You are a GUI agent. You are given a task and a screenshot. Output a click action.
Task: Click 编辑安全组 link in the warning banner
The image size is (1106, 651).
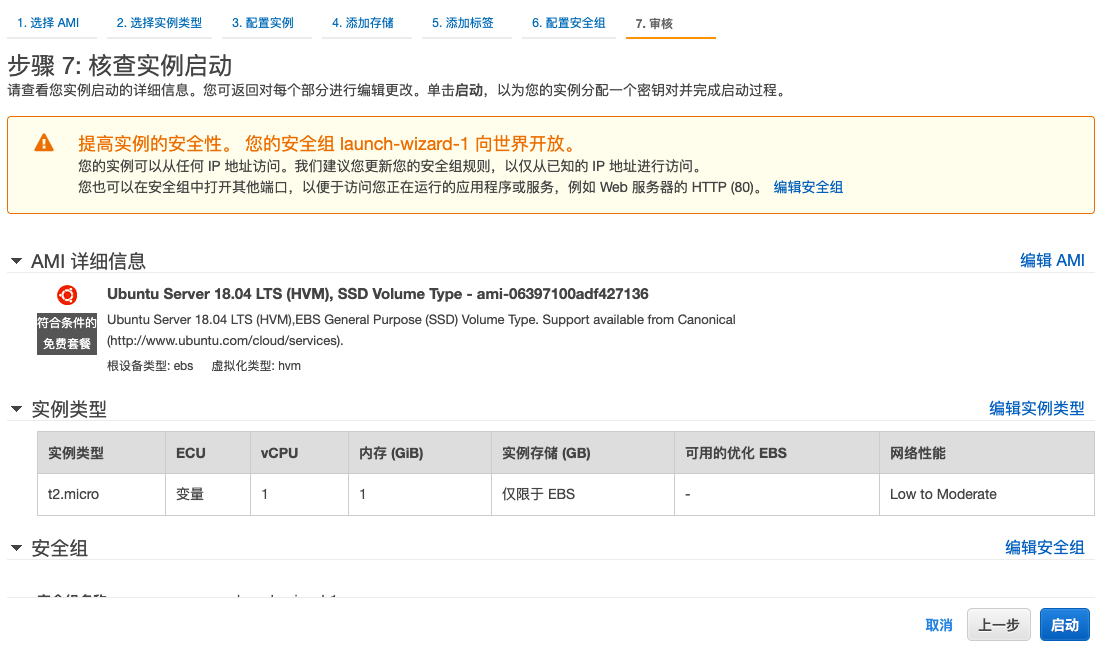point(808,188)
